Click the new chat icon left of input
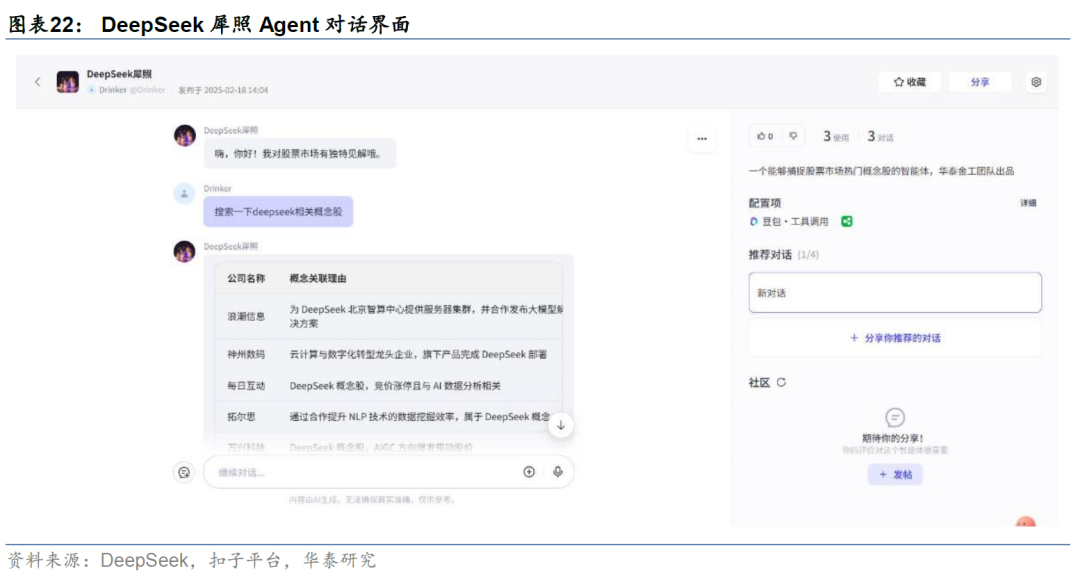This screenshot has width=1080, height=580. [x=184, y=473]
